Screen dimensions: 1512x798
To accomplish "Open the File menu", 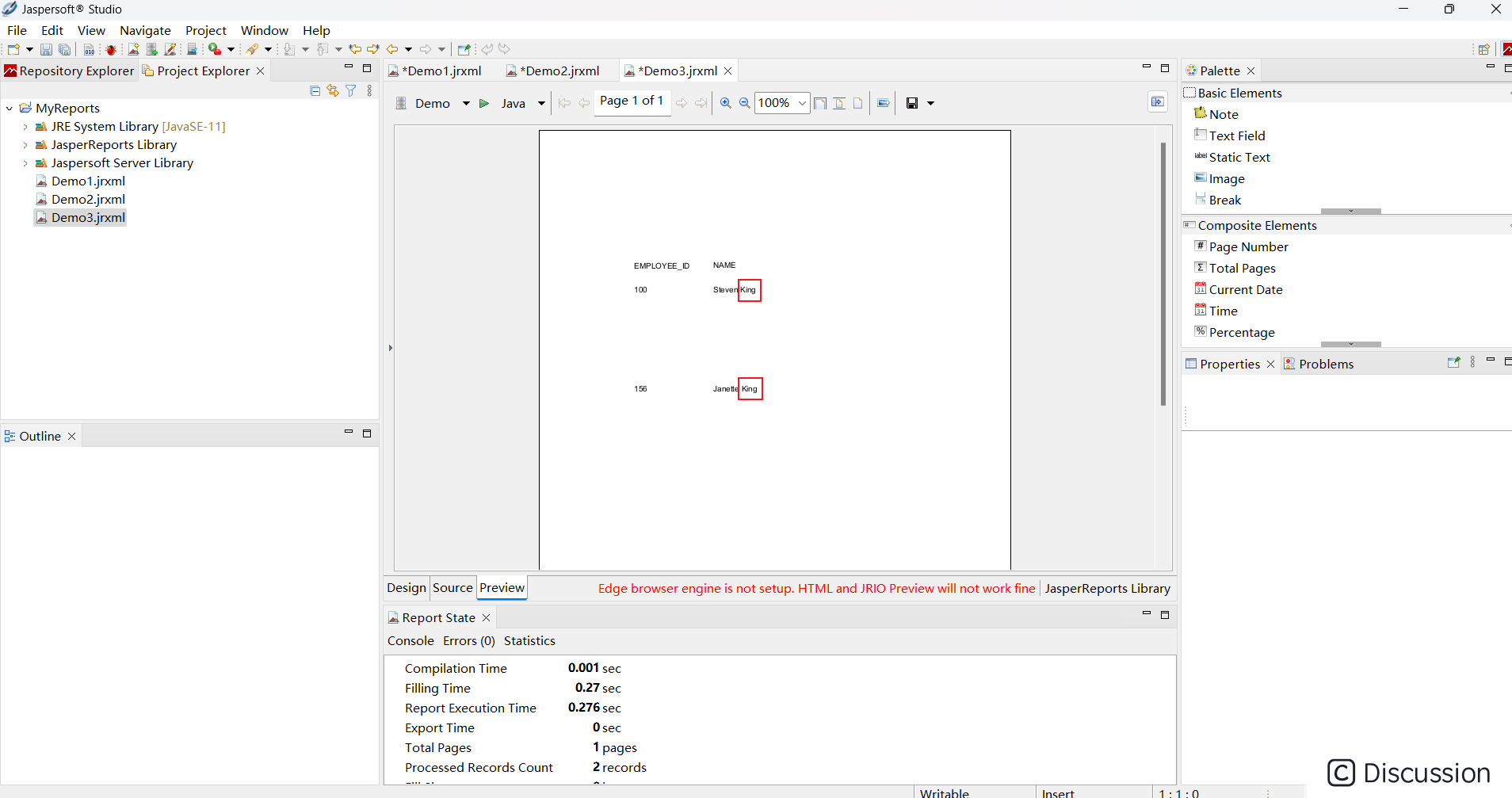I will [x=17, y=30].
